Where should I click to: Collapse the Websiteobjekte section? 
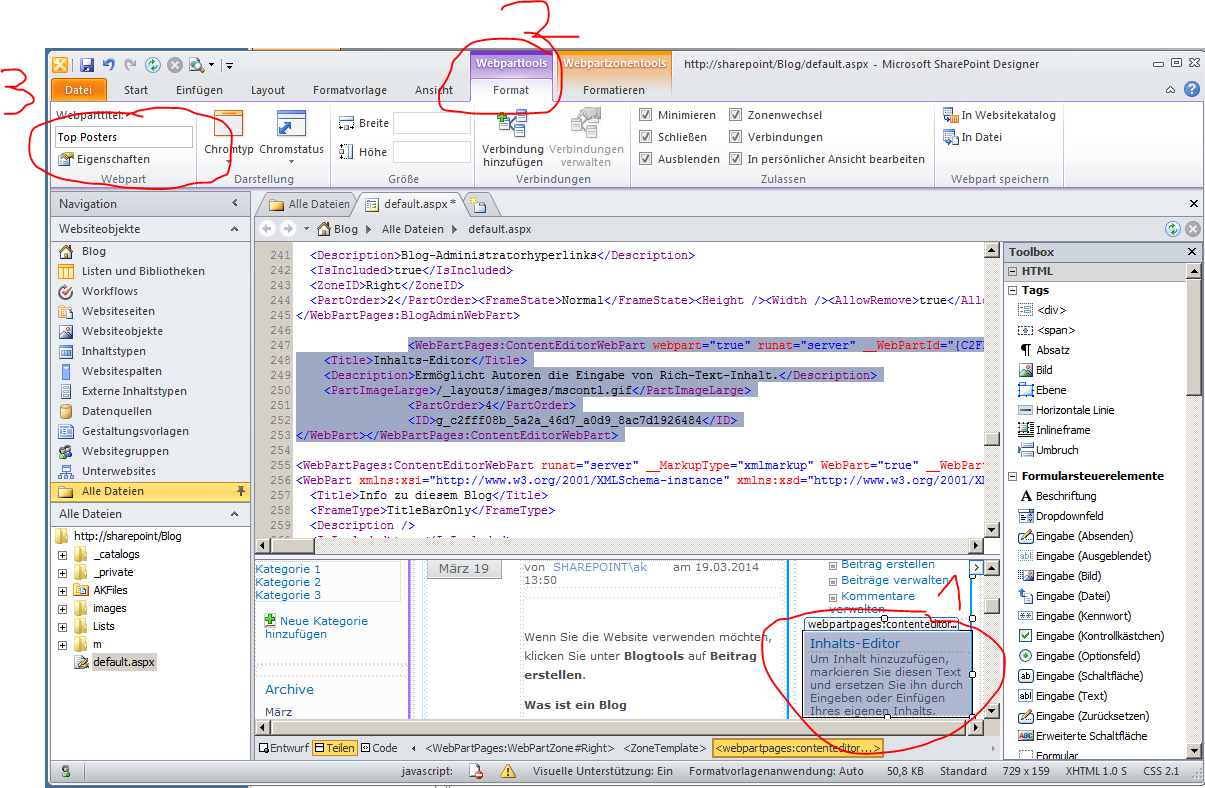pos(236,229)
